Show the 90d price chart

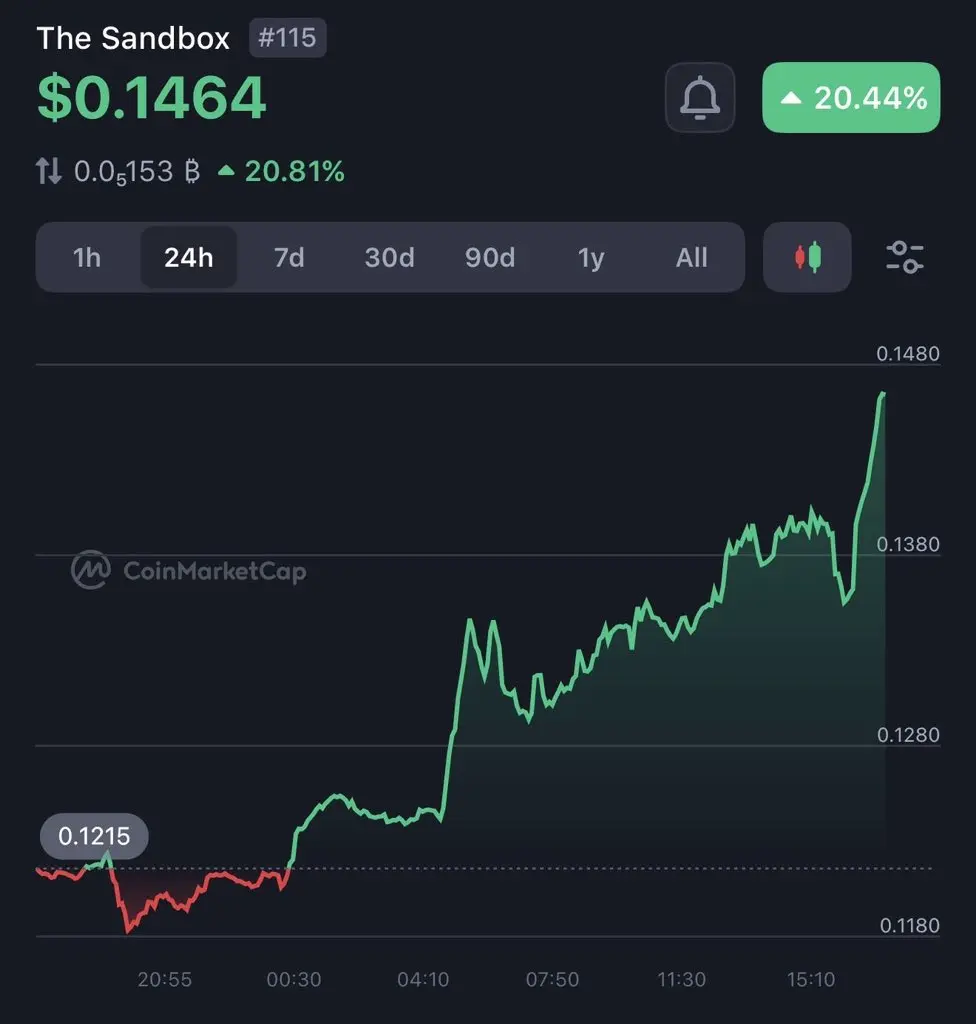pyautogui.click(x=490, y=257)
